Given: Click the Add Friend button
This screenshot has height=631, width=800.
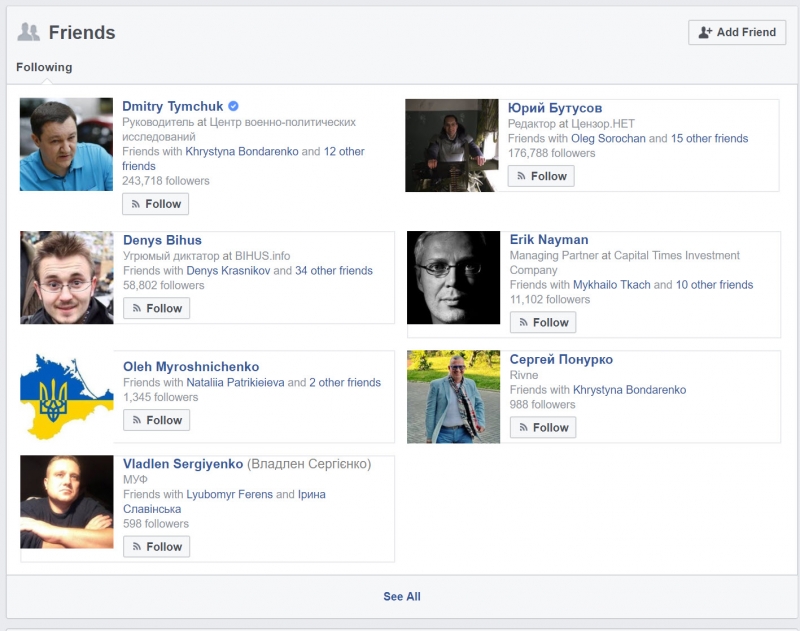Looking at the screenshot, I should (736, 32).
